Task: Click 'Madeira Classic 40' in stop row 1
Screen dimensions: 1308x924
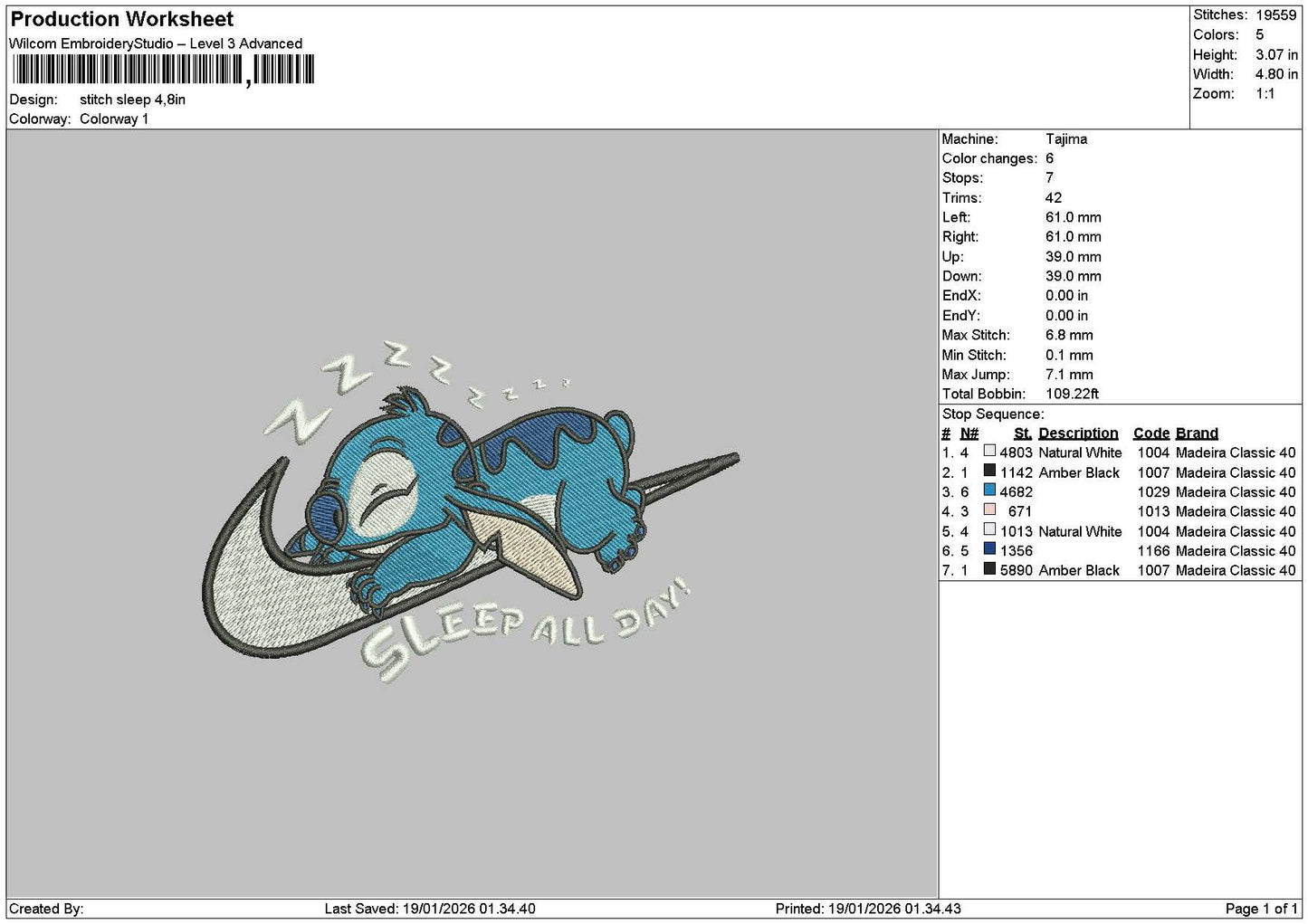Action: pos(1236,453)
